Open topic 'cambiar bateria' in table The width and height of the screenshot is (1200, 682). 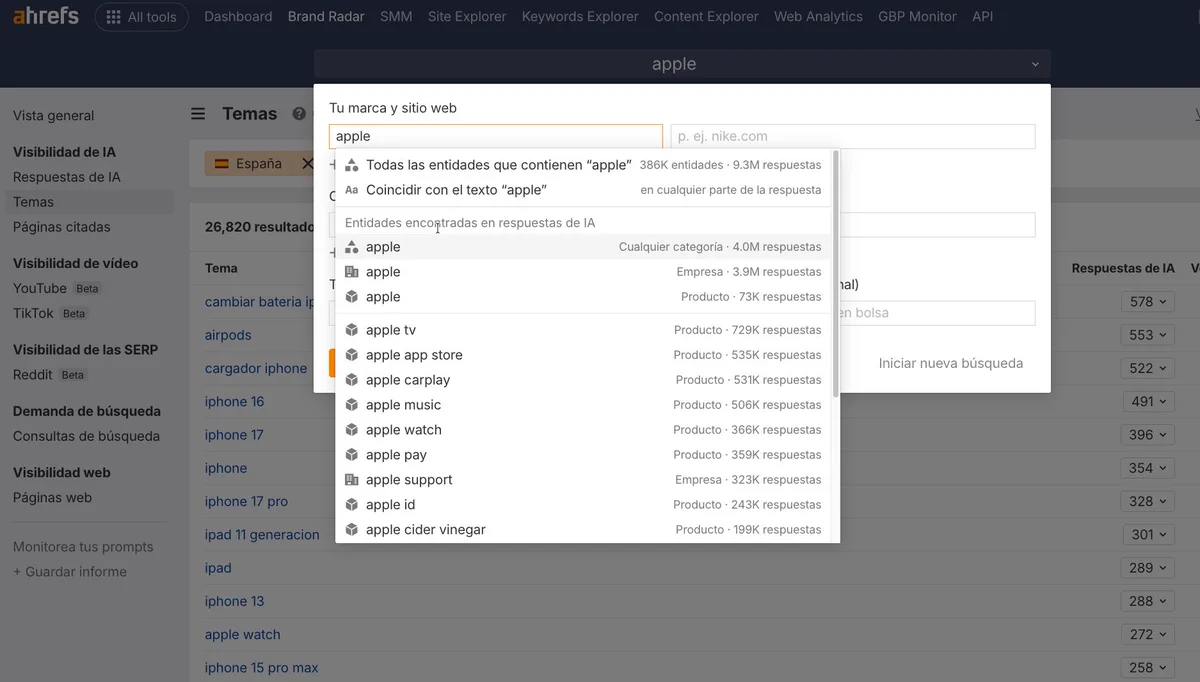(260, 302)
